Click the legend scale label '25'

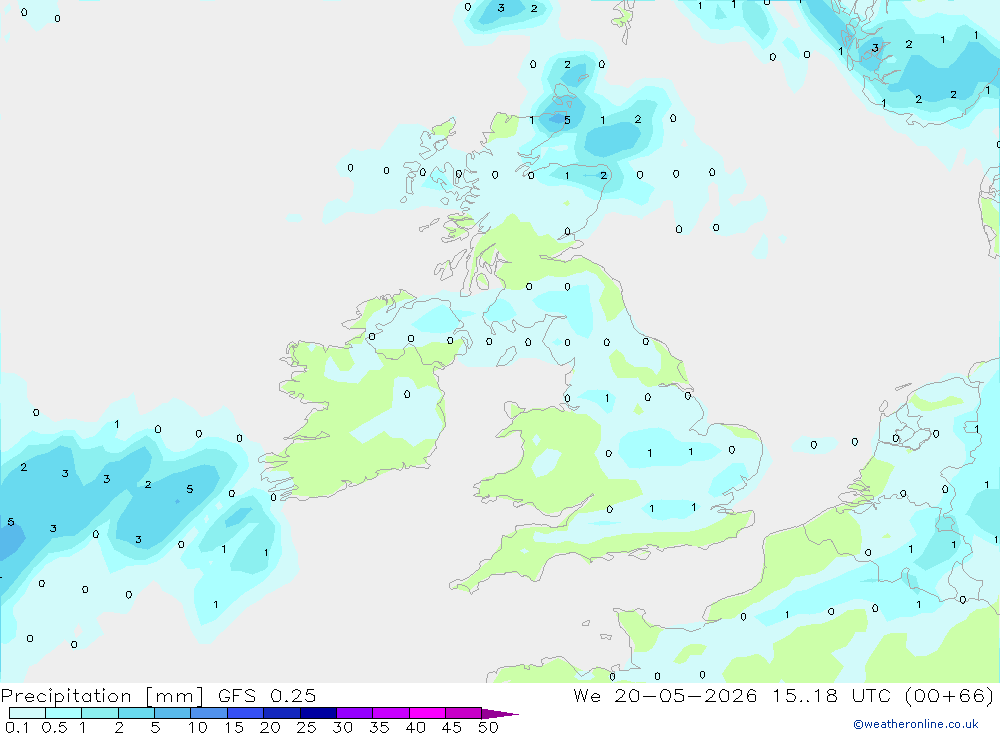click(x=307, y=727)
